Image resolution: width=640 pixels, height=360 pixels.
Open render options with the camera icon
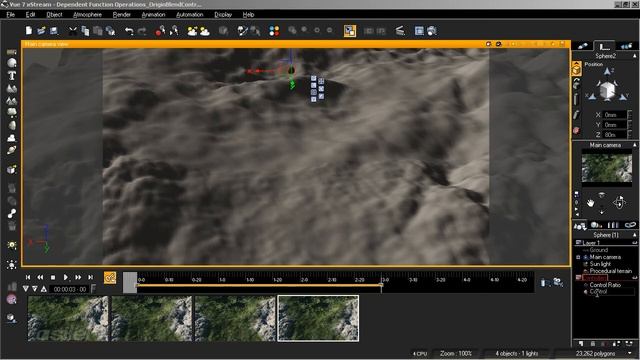tap(432, 31)
